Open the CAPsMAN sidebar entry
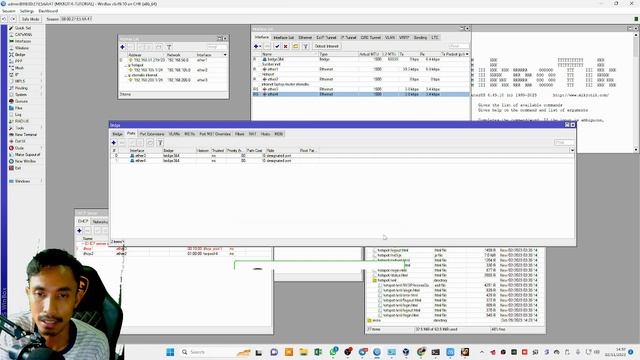This screenshot has height=360, width=640. coord(23,35)
